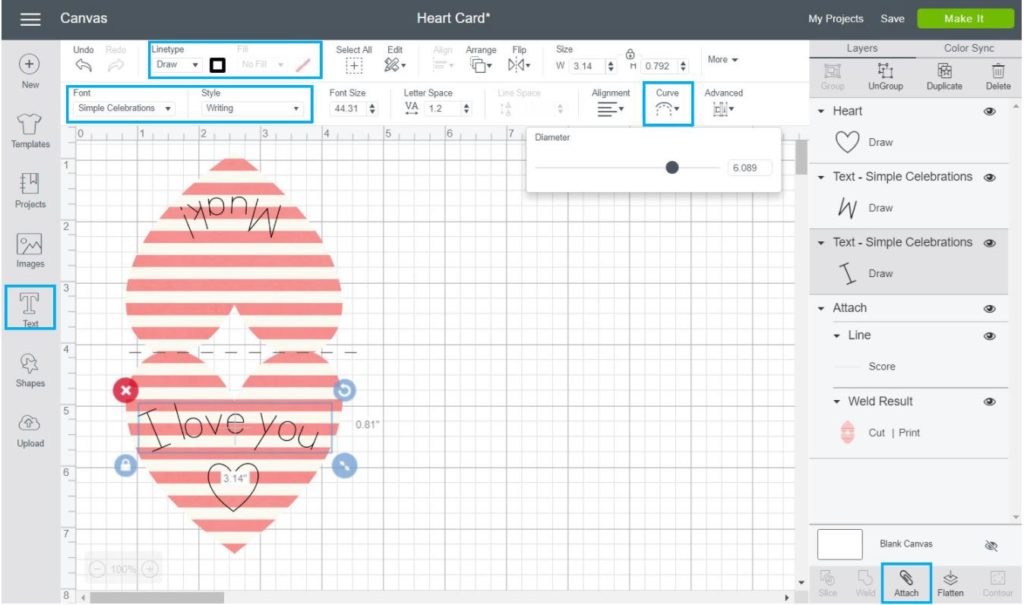The width and height of the screenshot is (1024, 605).
Task: Click the Diameter slider handle
Action: point(671,168)
